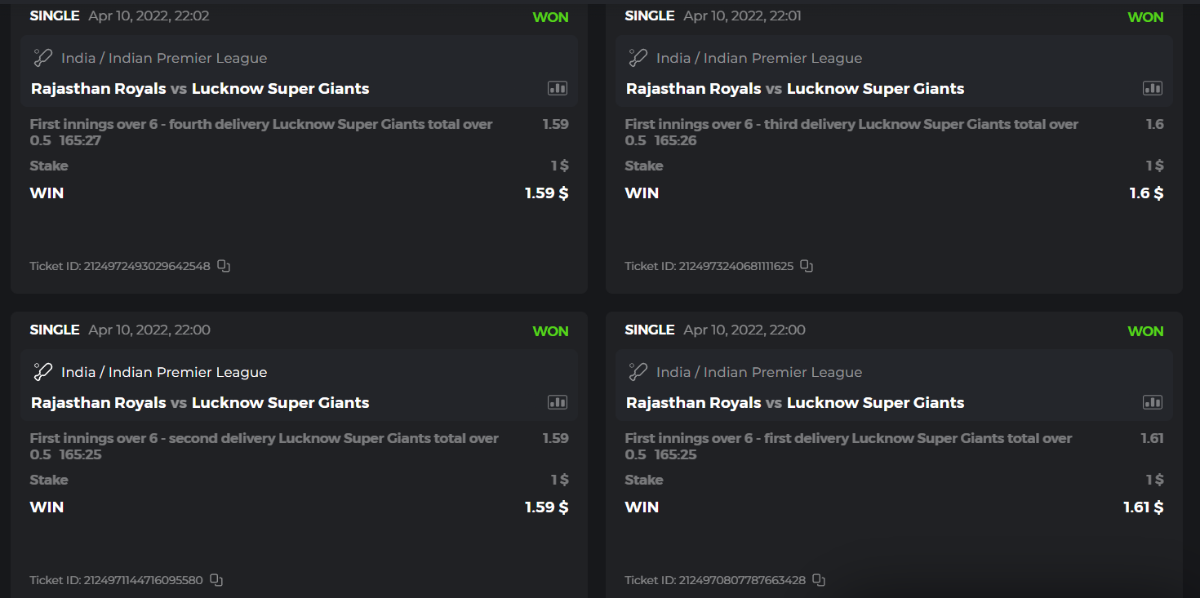Copy ticket ID ending in 642548

click(224, 266)
